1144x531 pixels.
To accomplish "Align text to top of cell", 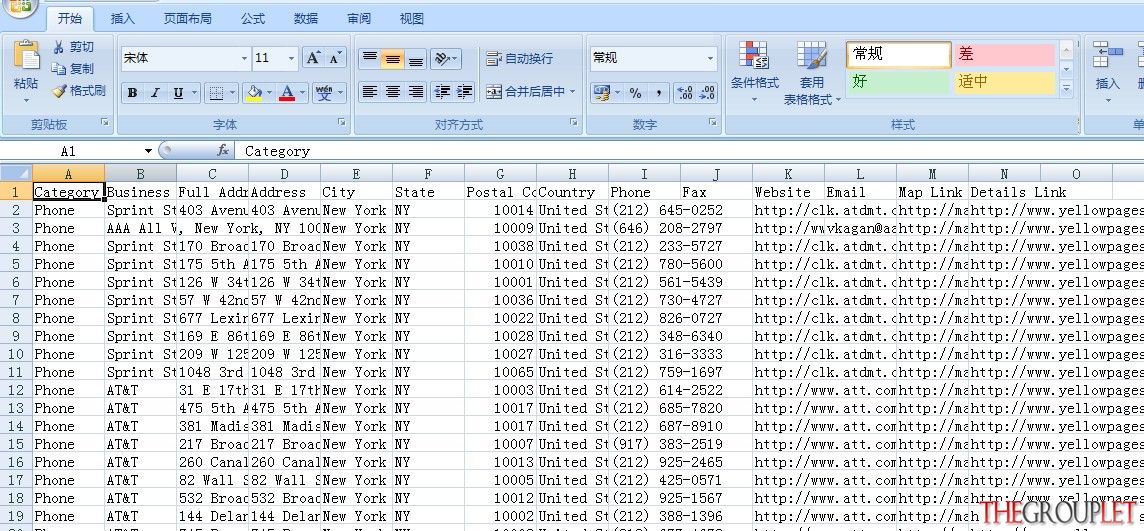I will pyautogui.click(x=370, y=59).
